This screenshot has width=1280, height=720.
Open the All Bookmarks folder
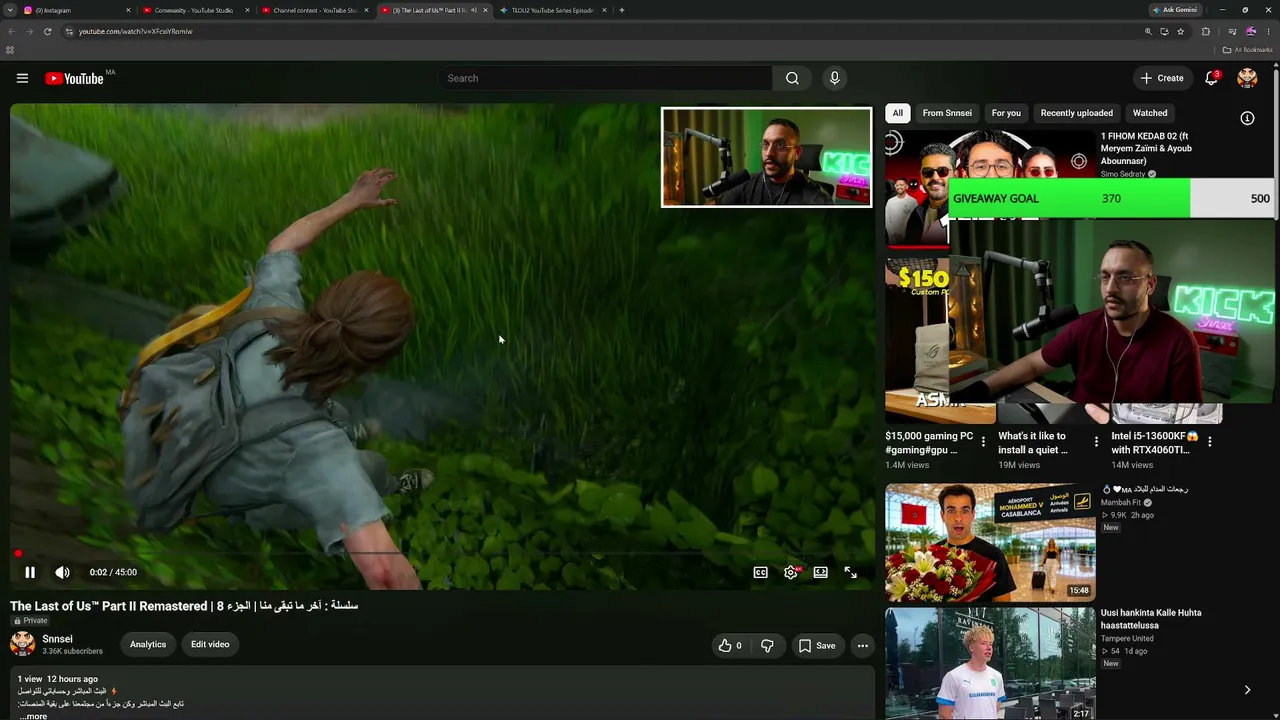[1247, 50]
